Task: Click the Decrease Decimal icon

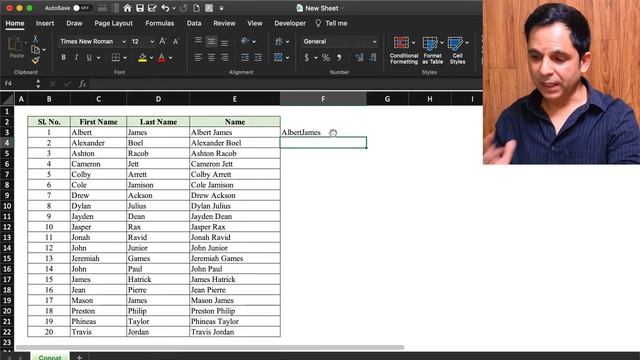Action: tap(373, 58)
